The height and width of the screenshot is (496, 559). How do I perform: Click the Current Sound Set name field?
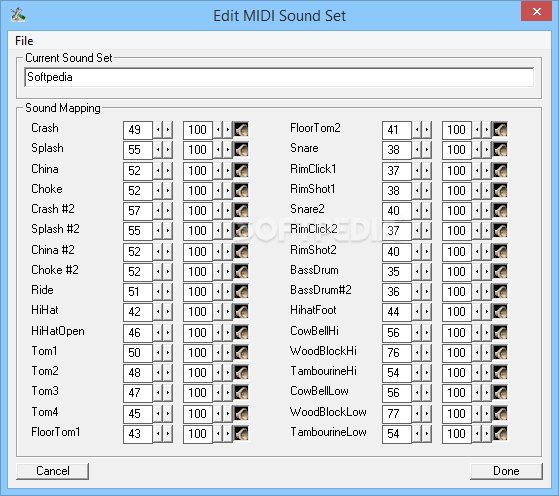pos(279,77)
